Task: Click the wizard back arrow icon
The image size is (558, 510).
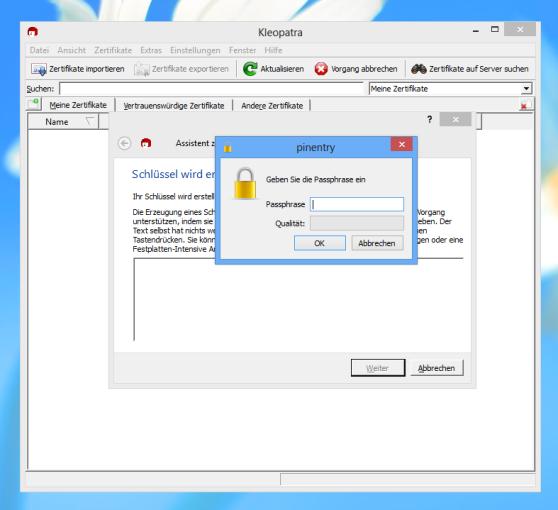Action: point(124,143)
